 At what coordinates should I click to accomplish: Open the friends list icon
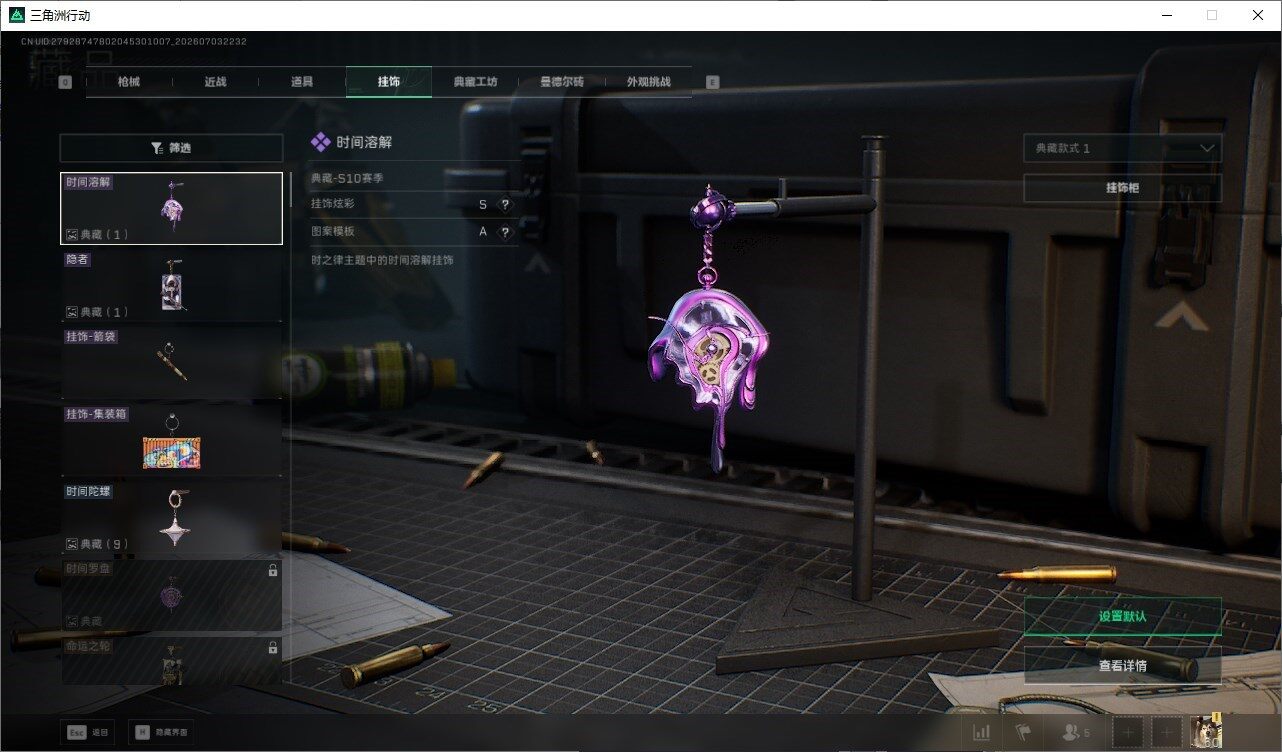coord(1074,733)
